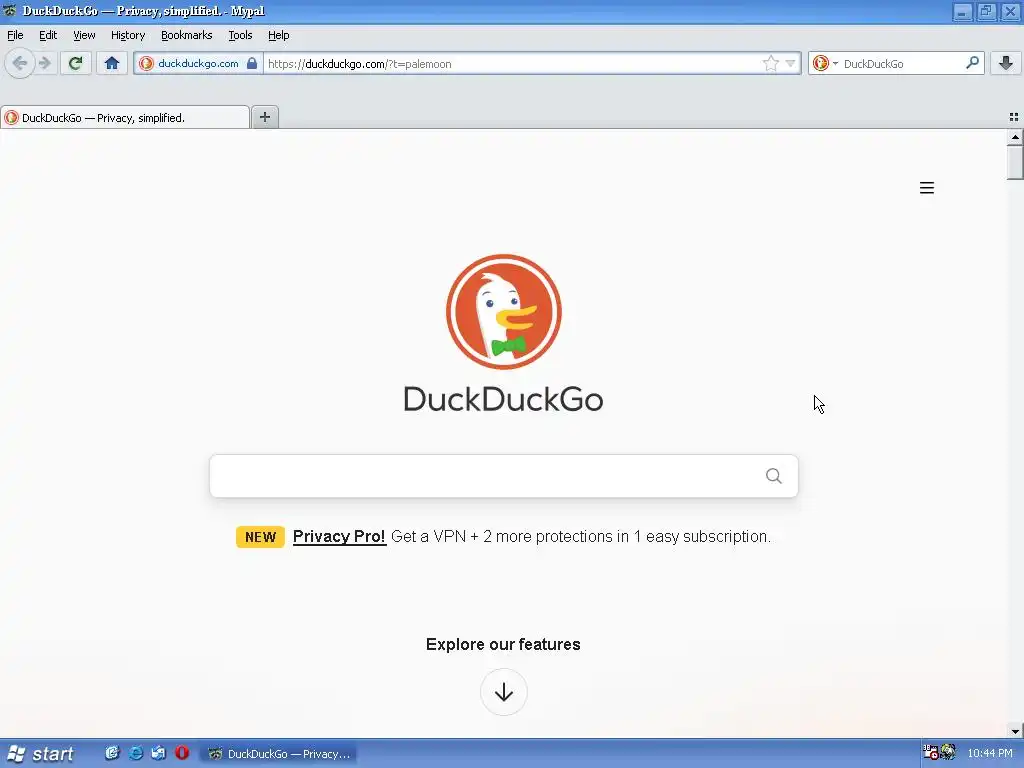
Task: Go back with the back arrow
Action: 20,63
